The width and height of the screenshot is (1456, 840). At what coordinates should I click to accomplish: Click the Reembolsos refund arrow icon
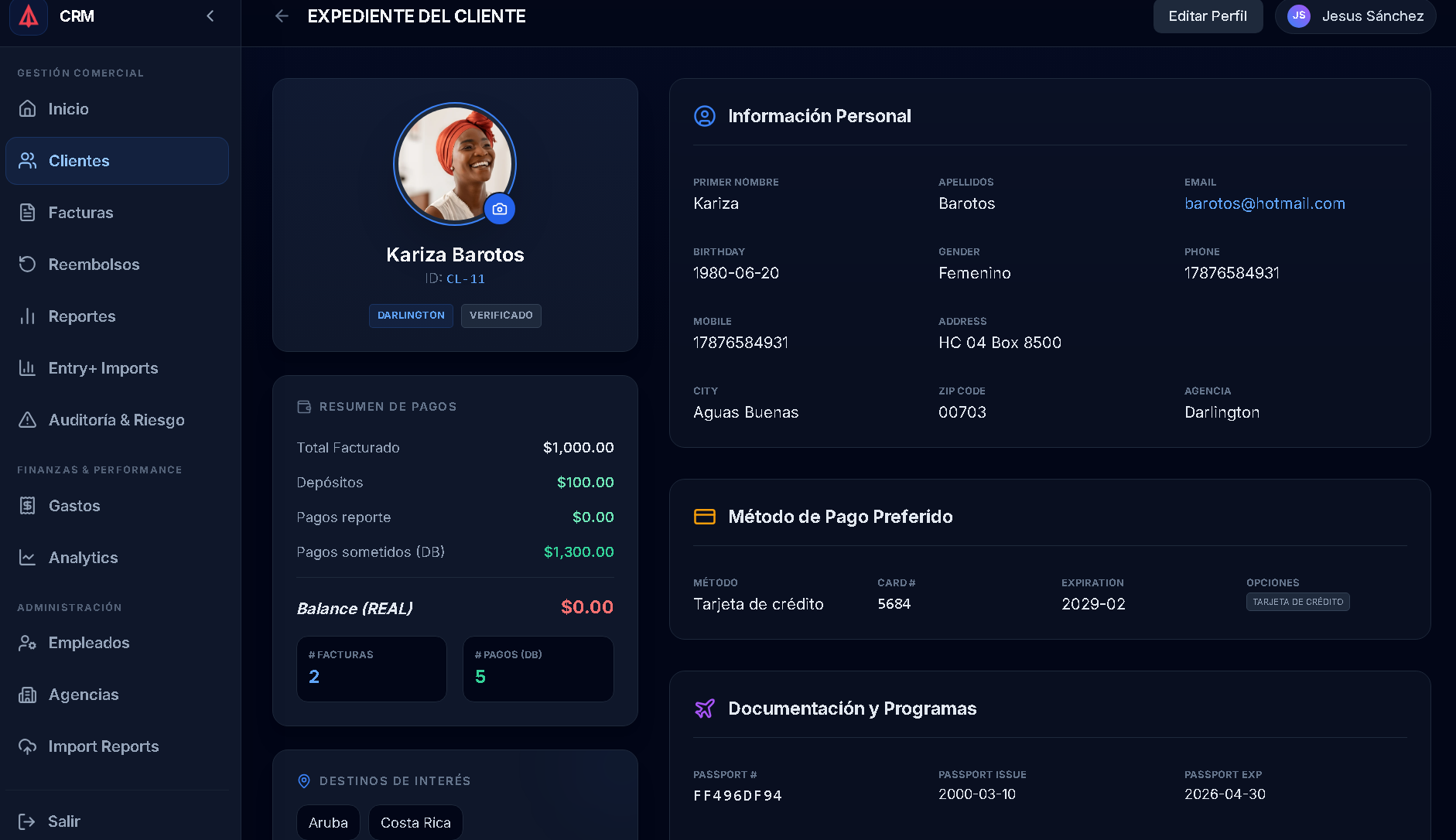click(x=28, y=264)
